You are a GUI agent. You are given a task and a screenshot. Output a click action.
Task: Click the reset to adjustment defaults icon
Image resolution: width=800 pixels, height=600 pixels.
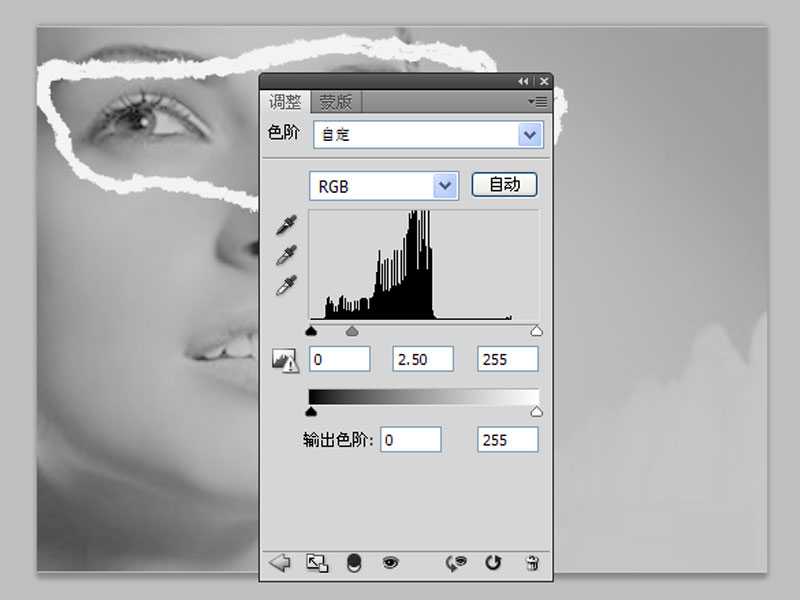492,562
